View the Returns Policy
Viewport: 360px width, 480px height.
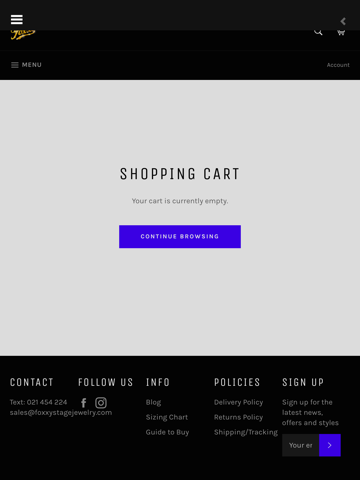[x=238, y=417]
